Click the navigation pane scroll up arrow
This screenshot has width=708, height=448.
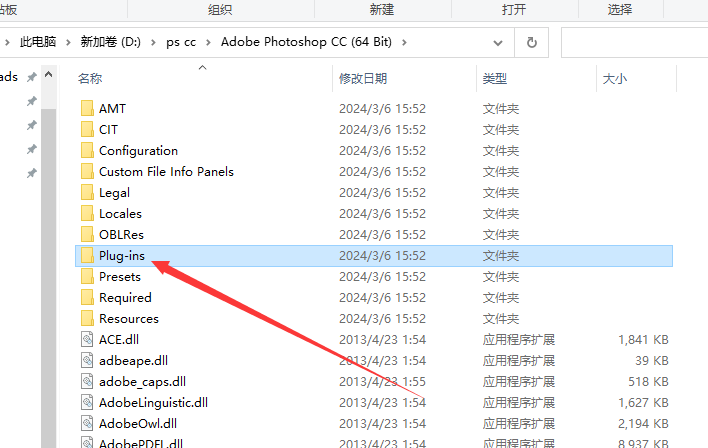pos(49,75)
